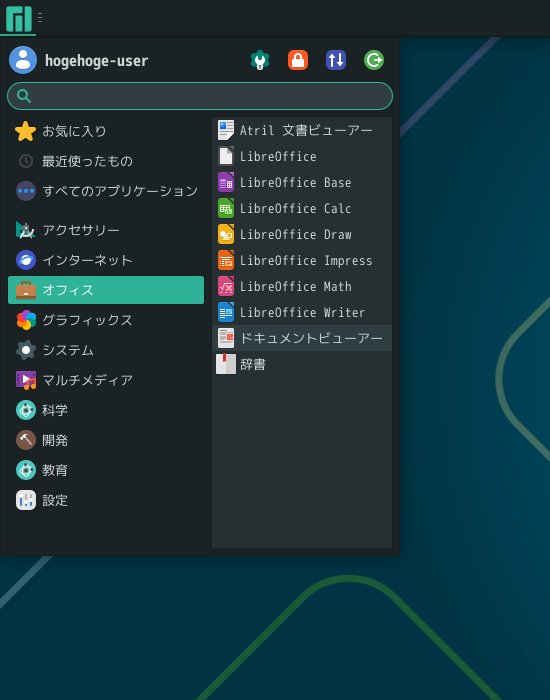Launch LibreOffice Writer
Viewport: 550px width, 700px height.
tap(302, 312)
